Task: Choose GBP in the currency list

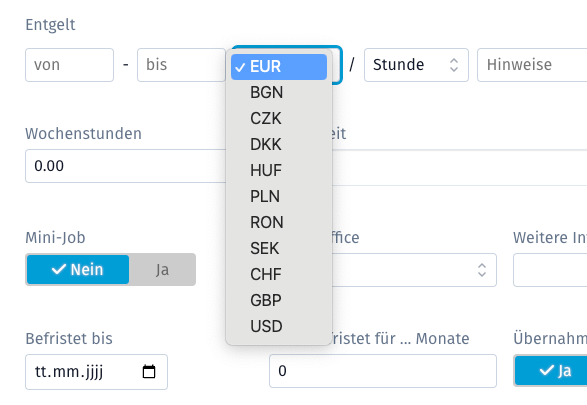Action: pyautogui.click(x=279, y=300)
